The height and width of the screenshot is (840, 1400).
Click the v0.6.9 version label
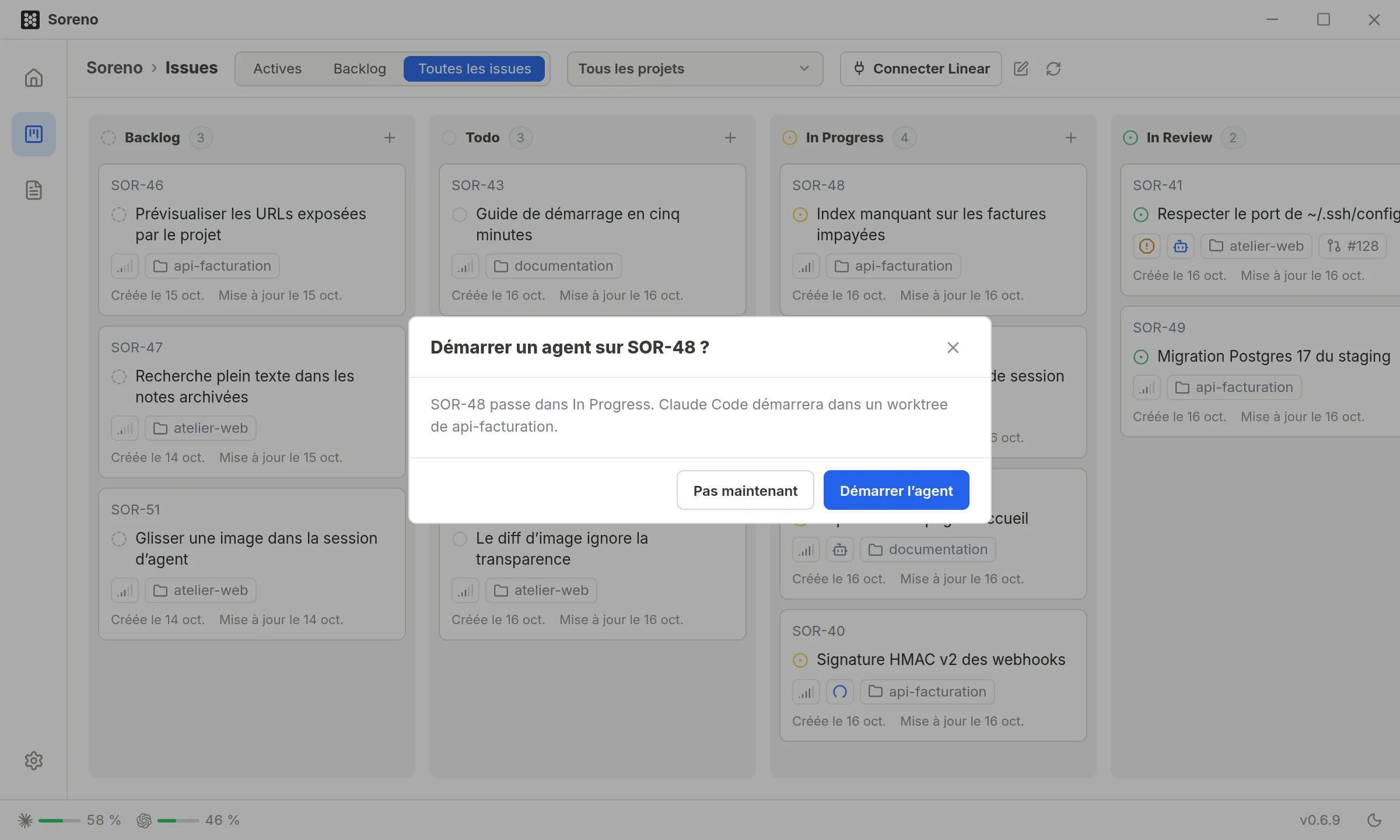(x=1320, y=820)
